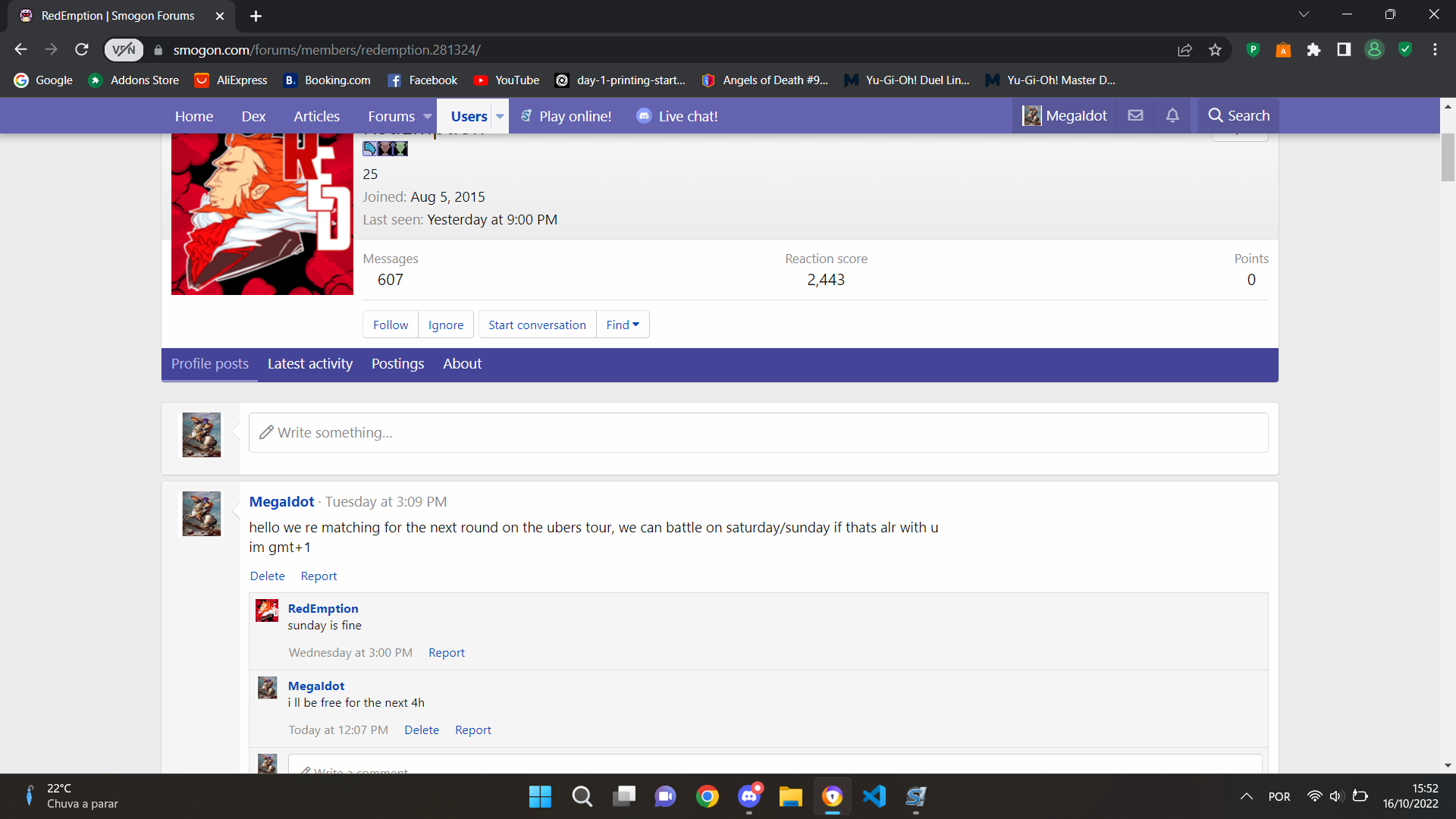1456x819 pixels.
Task: Click the Ignore button
Action: (x=446, y=325)
